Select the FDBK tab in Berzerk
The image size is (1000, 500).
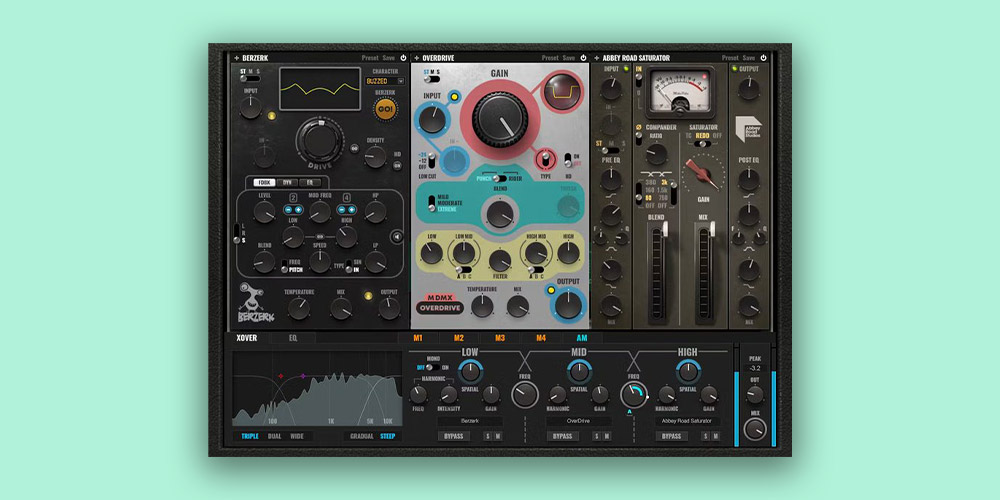click(264, 182)
